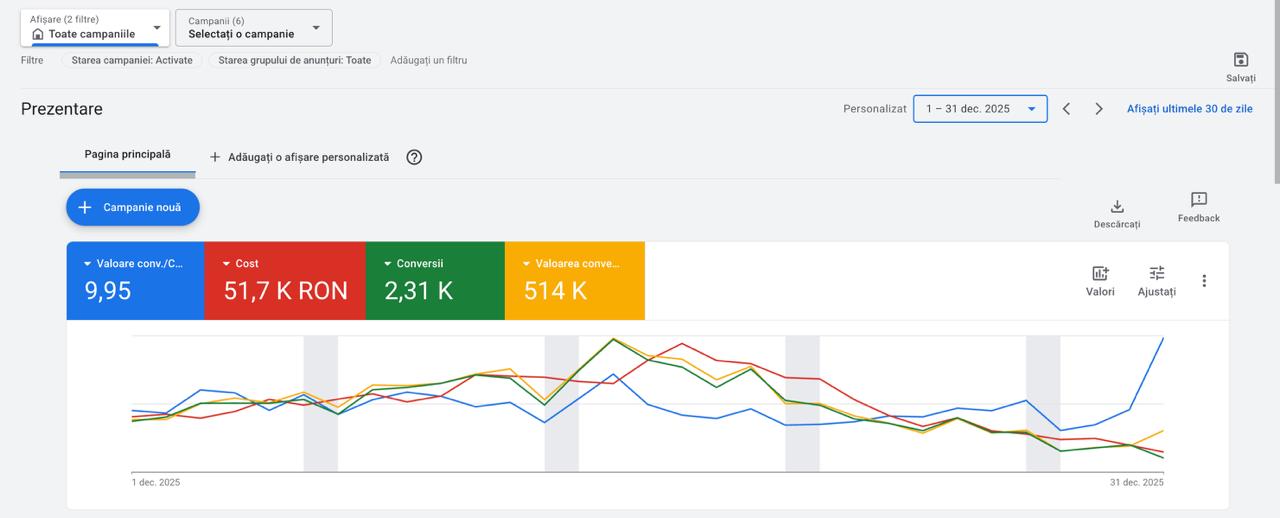Click the Campanie nouă button
This screenshot has width=1280, height=518.
pyautogui.click(x=133, y=207)
